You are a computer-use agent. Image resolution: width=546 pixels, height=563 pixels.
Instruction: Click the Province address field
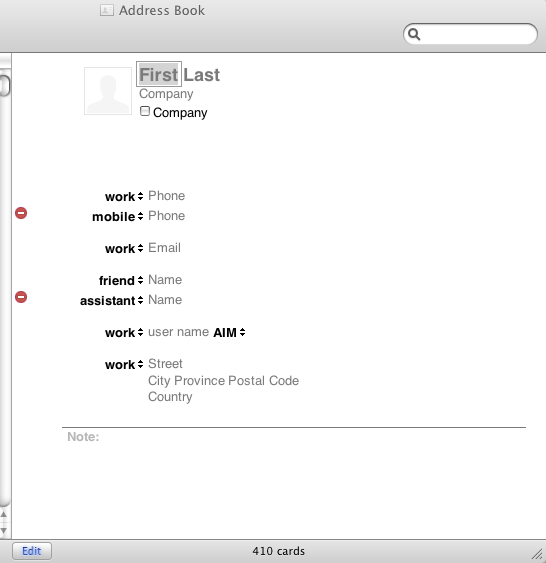tap(199, 381)
